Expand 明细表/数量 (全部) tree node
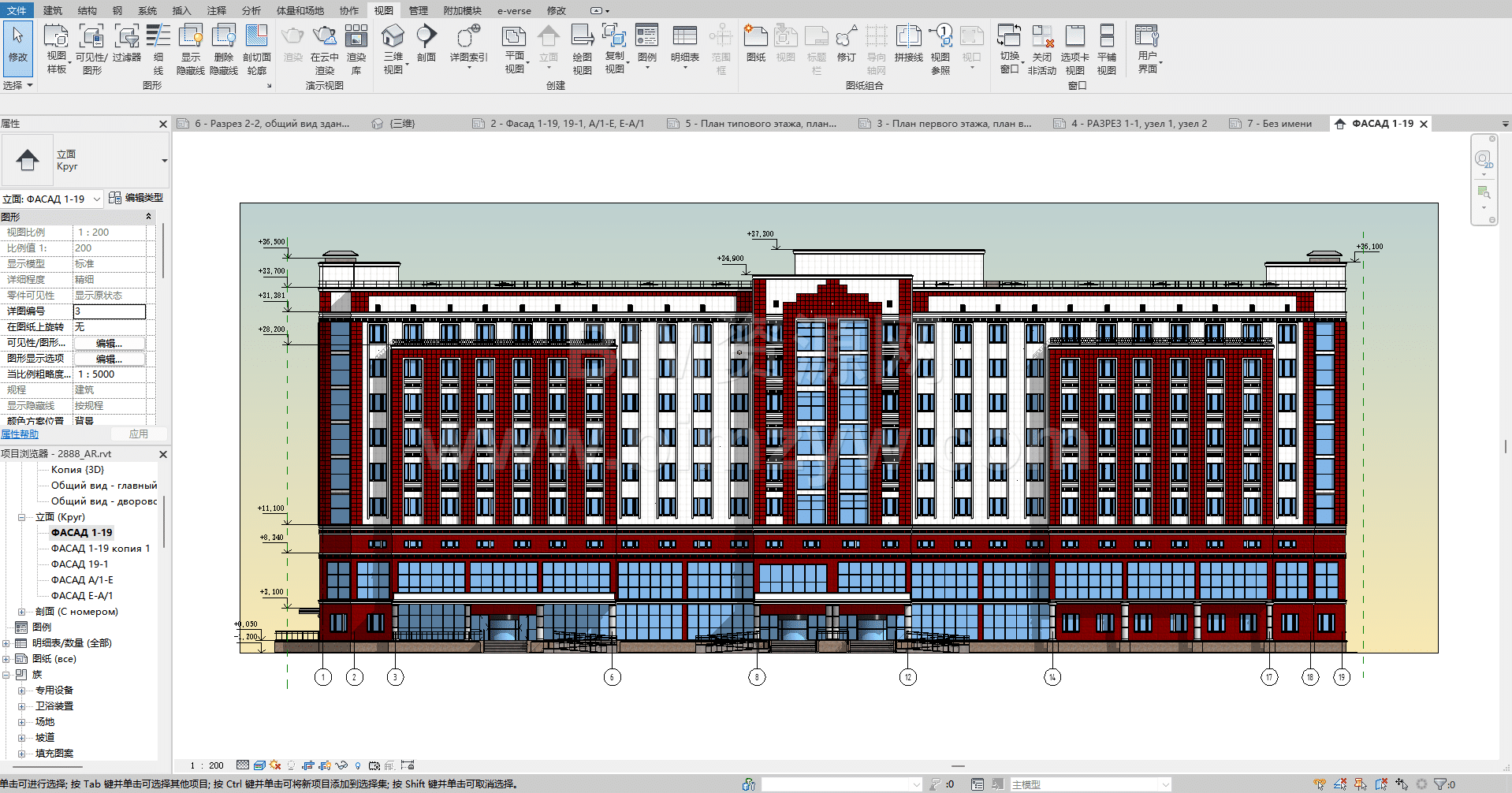Screen dimensions: 1512x793 coord(6,643)
